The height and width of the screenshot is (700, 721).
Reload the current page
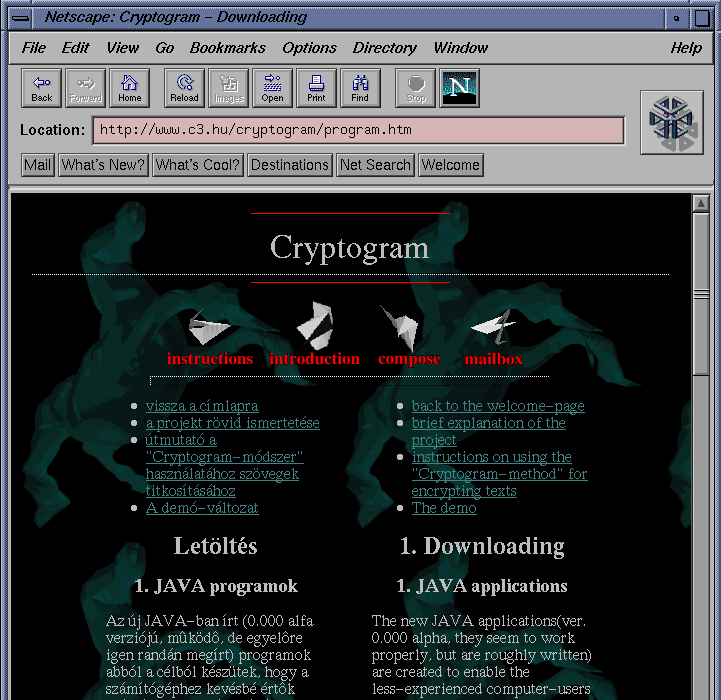184,88
